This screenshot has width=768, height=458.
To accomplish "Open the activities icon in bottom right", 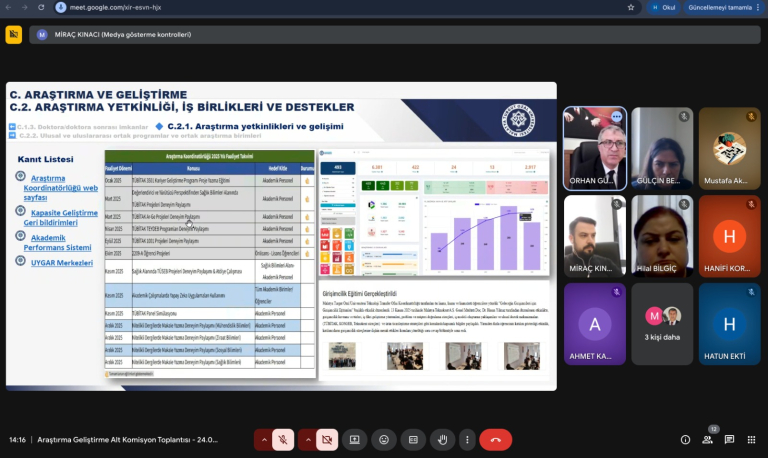I will pos(751,439).
